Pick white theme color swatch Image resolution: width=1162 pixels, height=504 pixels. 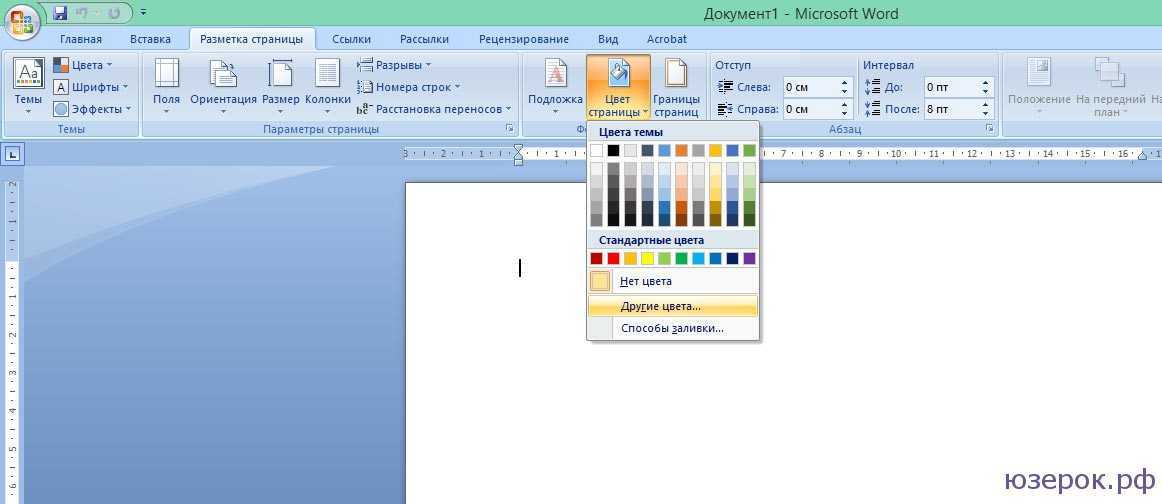pyautogui.click(x=597, y=150)
